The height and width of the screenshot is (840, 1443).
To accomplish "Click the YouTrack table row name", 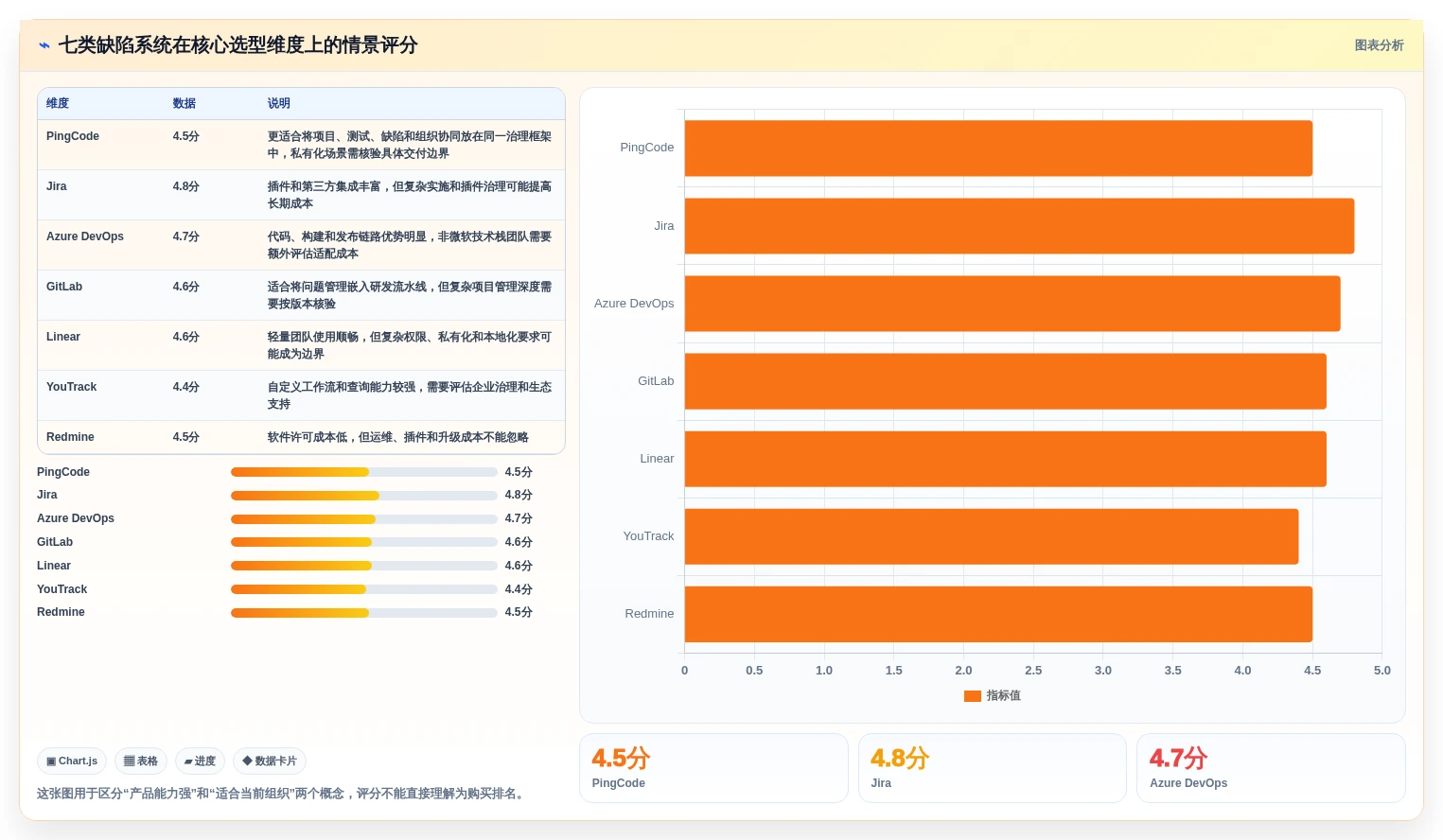I will [72, 387].
